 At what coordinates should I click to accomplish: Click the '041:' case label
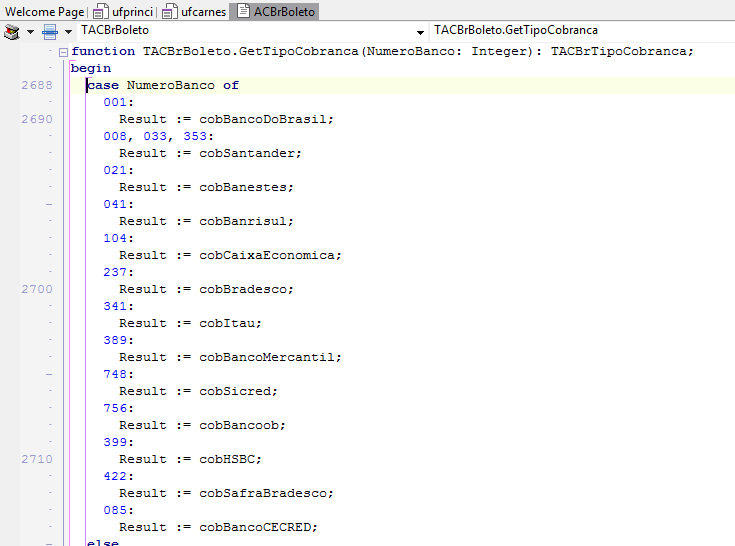pos(119,204)
